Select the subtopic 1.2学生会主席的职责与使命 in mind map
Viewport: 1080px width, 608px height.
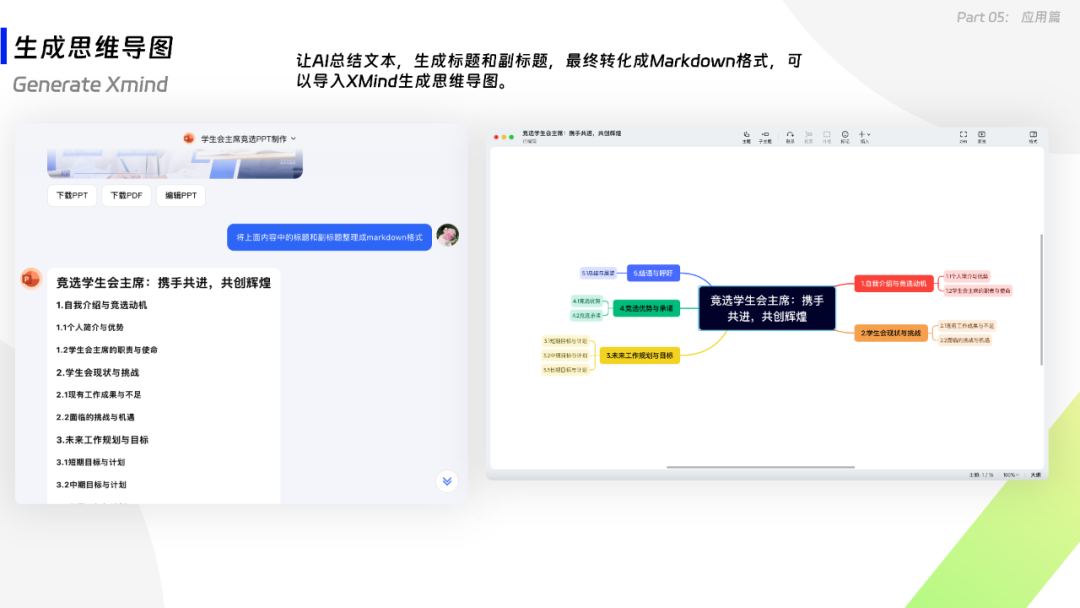click(977, 291)
